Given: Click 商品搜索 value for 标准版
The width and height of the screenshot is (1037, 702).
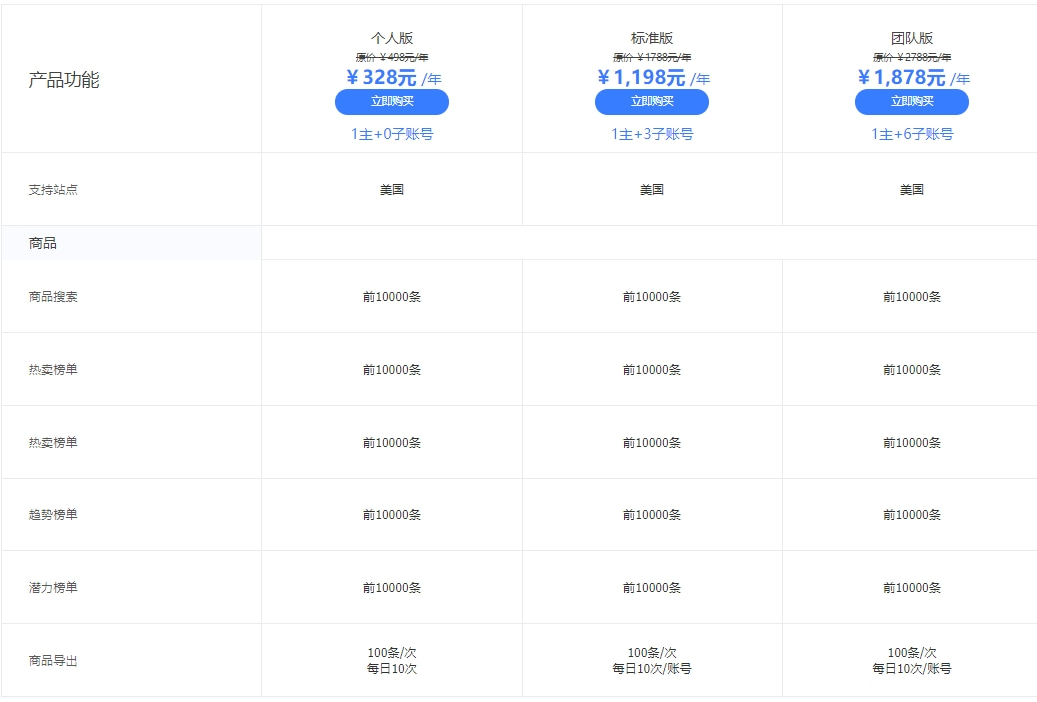Looking at the screenshot, I should pyautogui.click(x=651, y=297).
